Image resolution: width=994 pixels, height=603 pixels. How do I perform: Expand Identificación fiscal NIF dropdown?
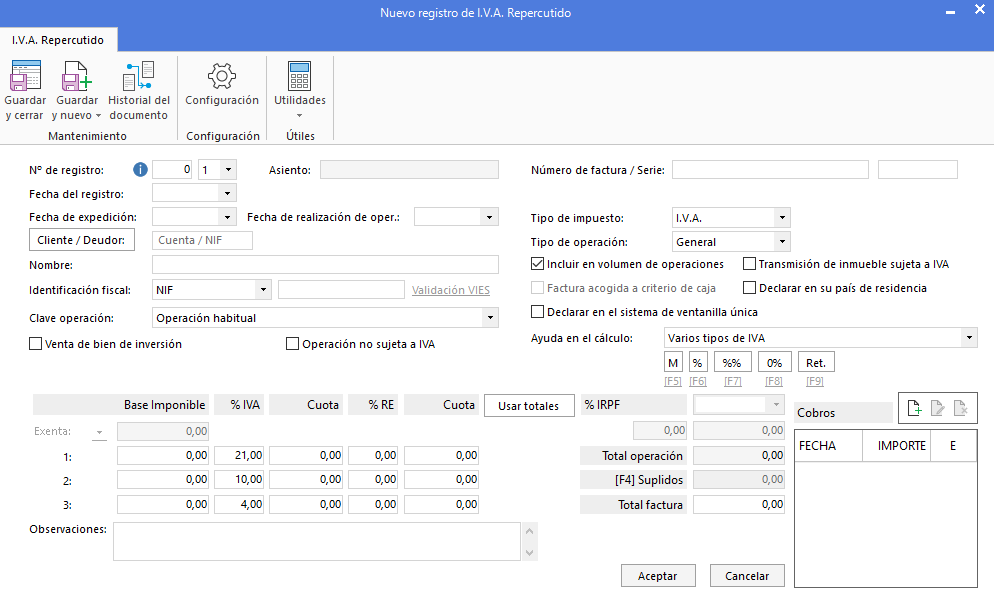[263, 290]
